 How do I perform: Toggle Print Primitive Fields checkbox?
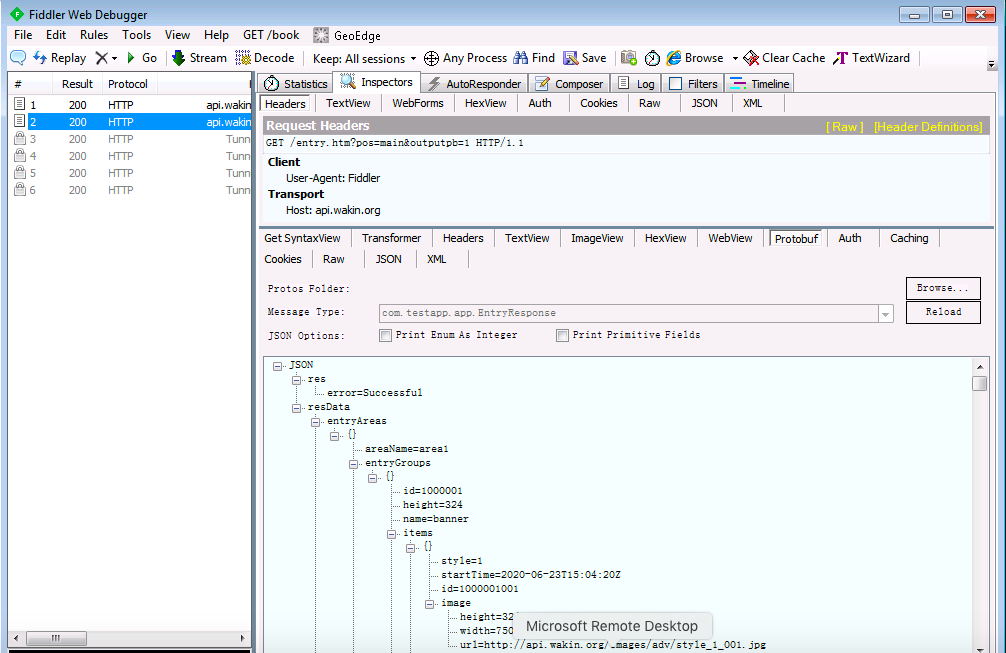coord(563,335)
